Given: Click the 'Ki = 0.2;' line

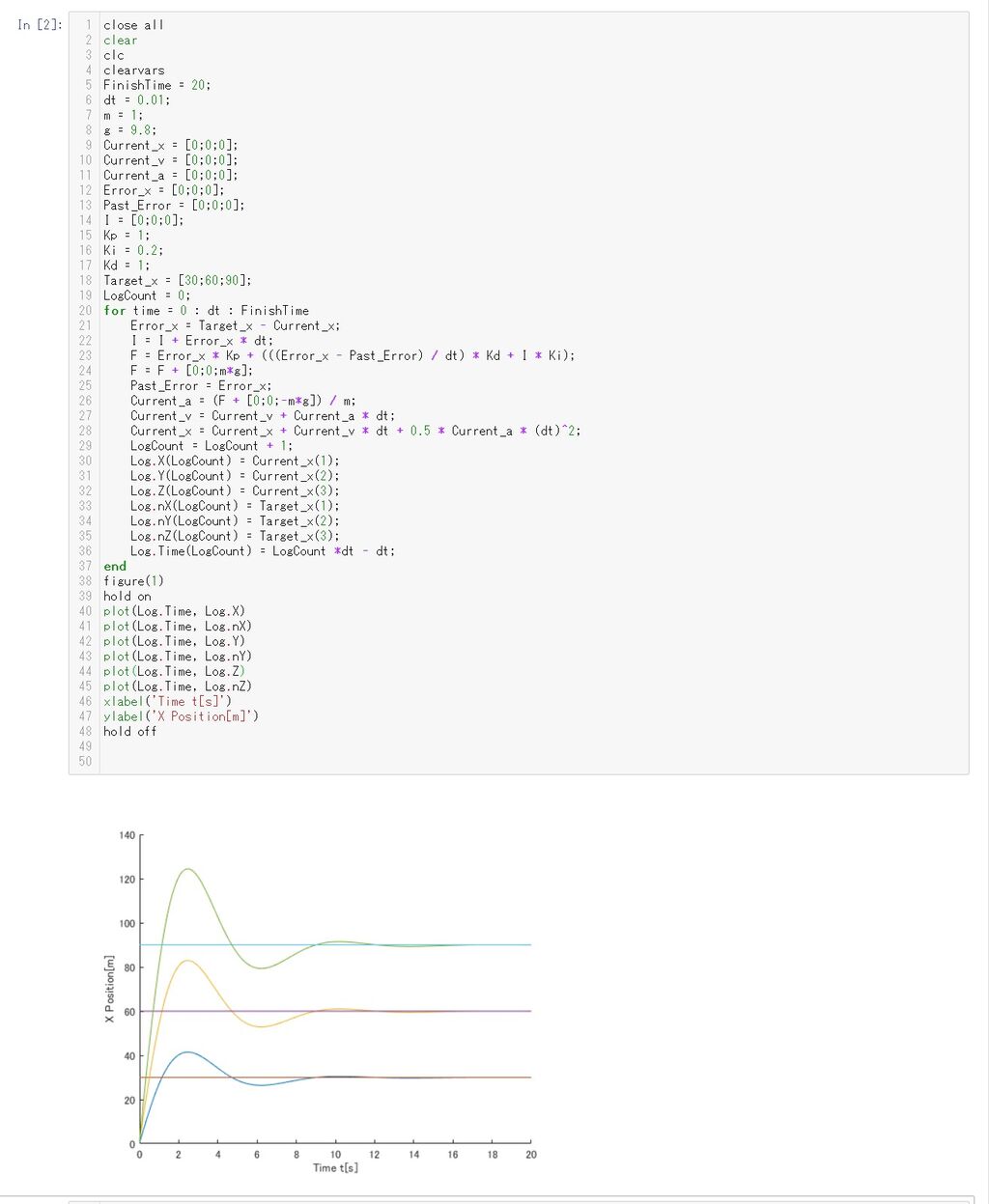Looking at the screenshot, I should tap(133, 250).
